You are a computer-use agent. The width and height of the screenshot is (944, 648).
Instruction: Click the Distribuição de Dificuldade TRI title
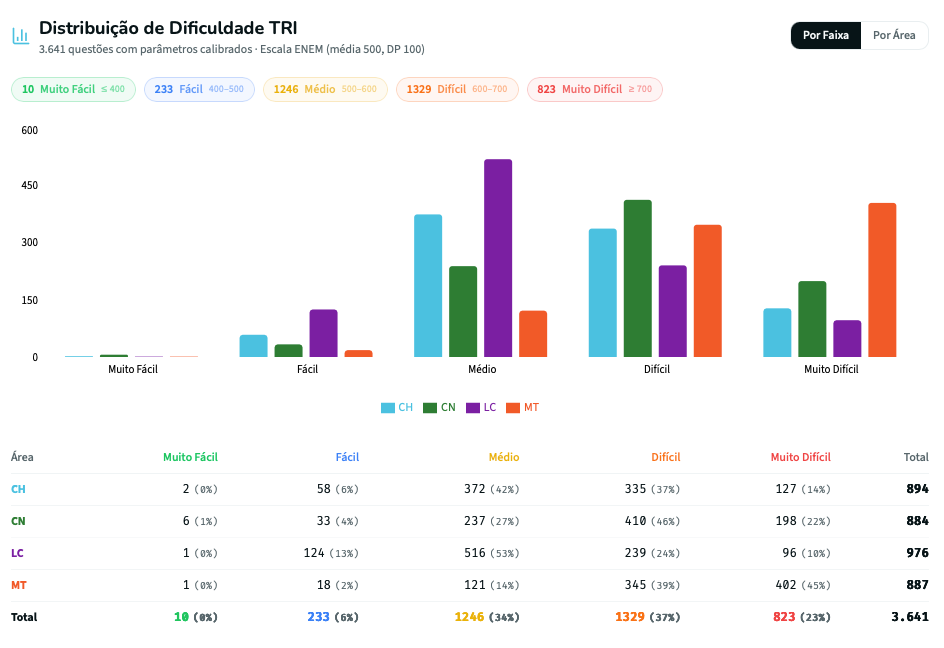coord(168,28)
